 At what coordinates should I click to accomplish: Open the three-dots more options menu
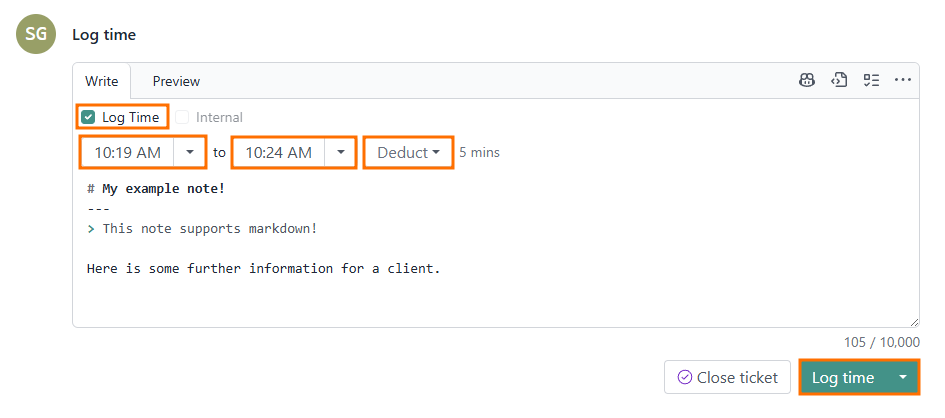pyautogui.click(x=903, y=81)
